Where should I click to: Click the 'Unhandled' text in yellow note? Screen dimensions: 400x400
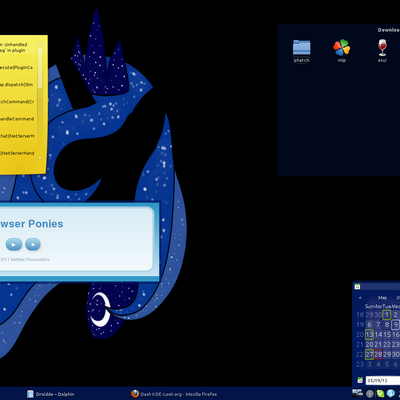pos(16,44)
